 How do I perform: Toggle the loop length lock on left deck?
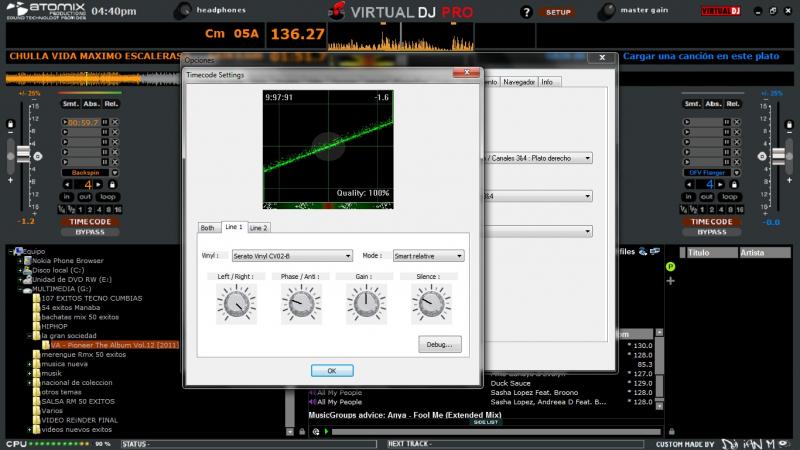pyautogui.click(x=112, y=185)
